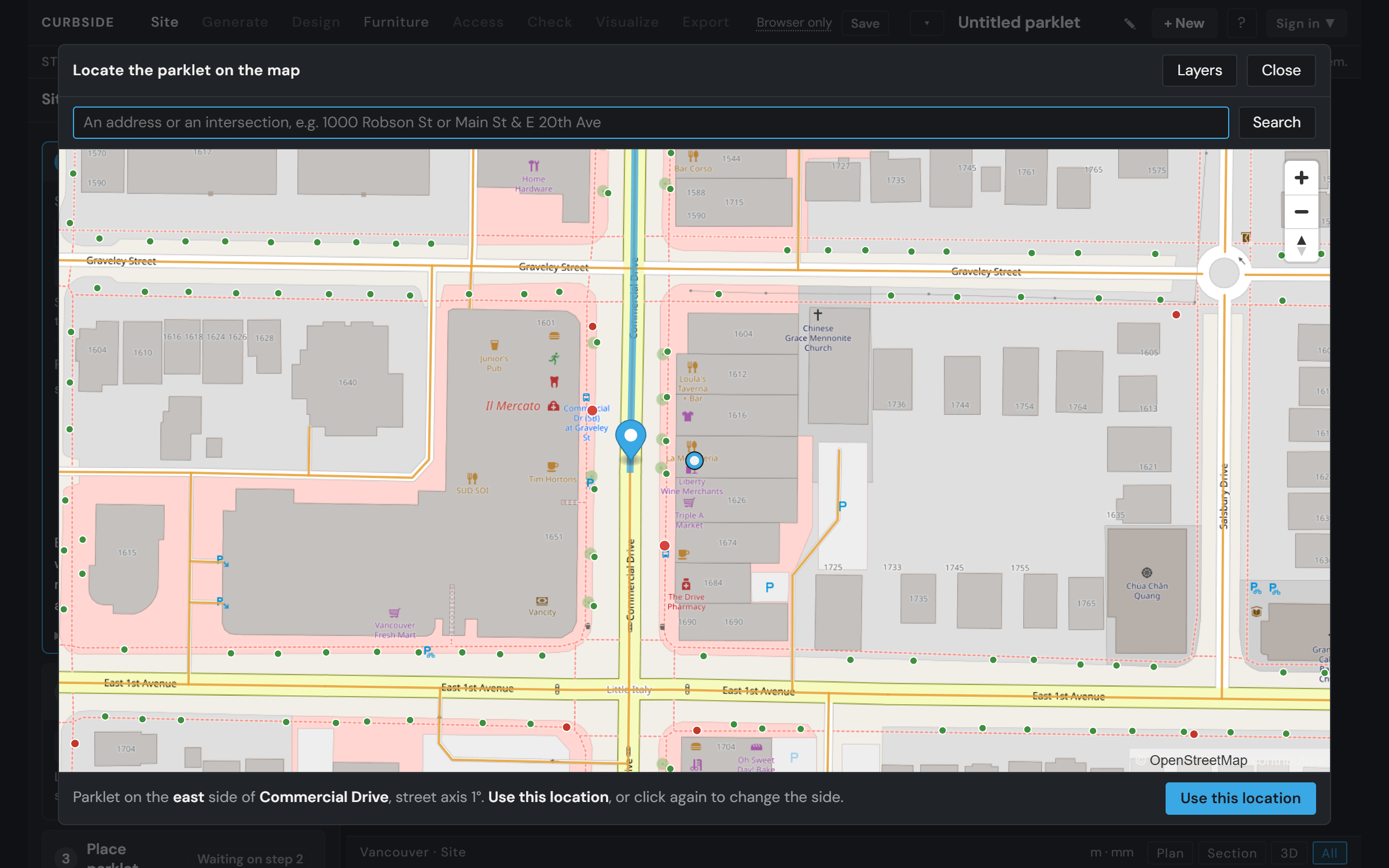Switch to the Plan view
This screenshot has width=1389, height=868.
point(1170,853)
